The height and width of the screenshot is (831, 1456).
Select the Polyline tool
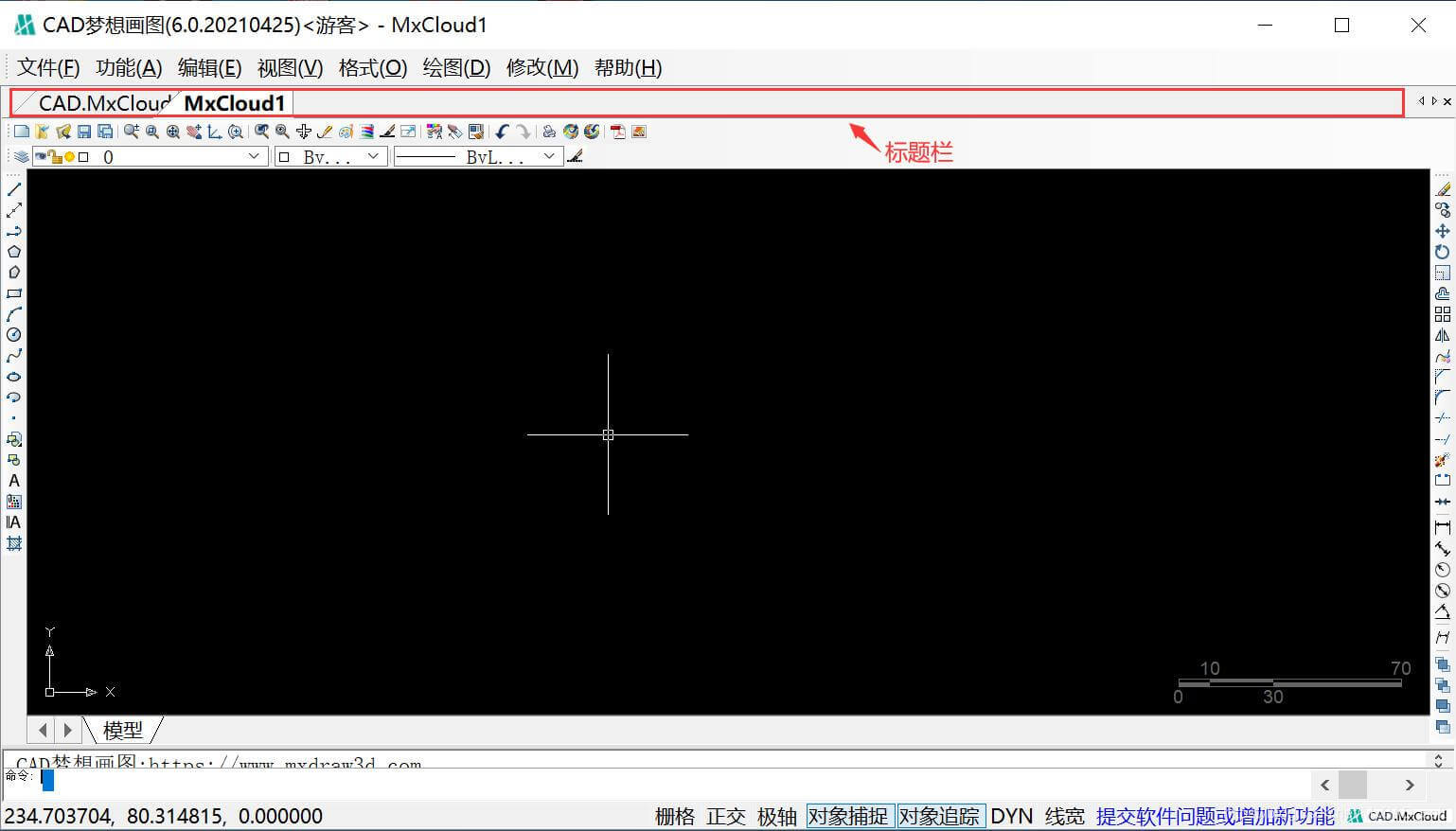(x=14, y=231)
